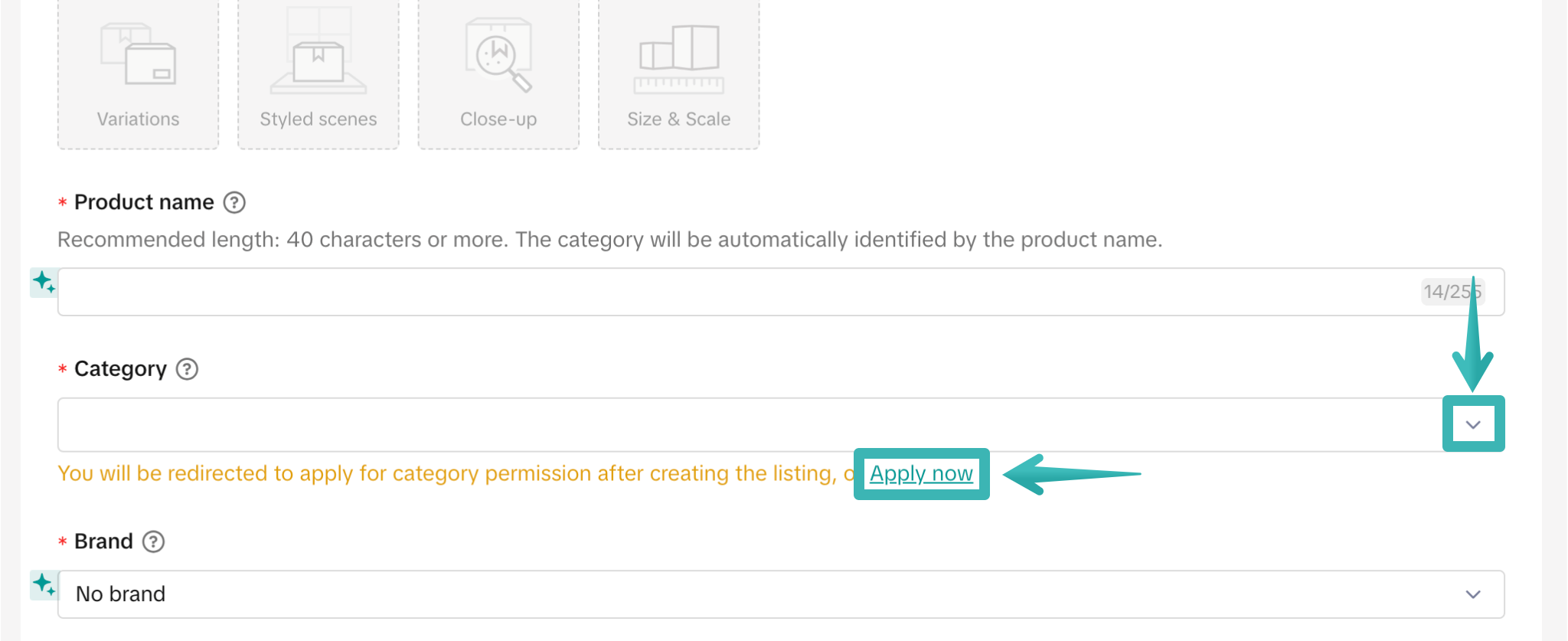Expand the highlighted Category chevron under the arrow
Viewport: 1568px width, 641px height.
(x=1472, y=424)
